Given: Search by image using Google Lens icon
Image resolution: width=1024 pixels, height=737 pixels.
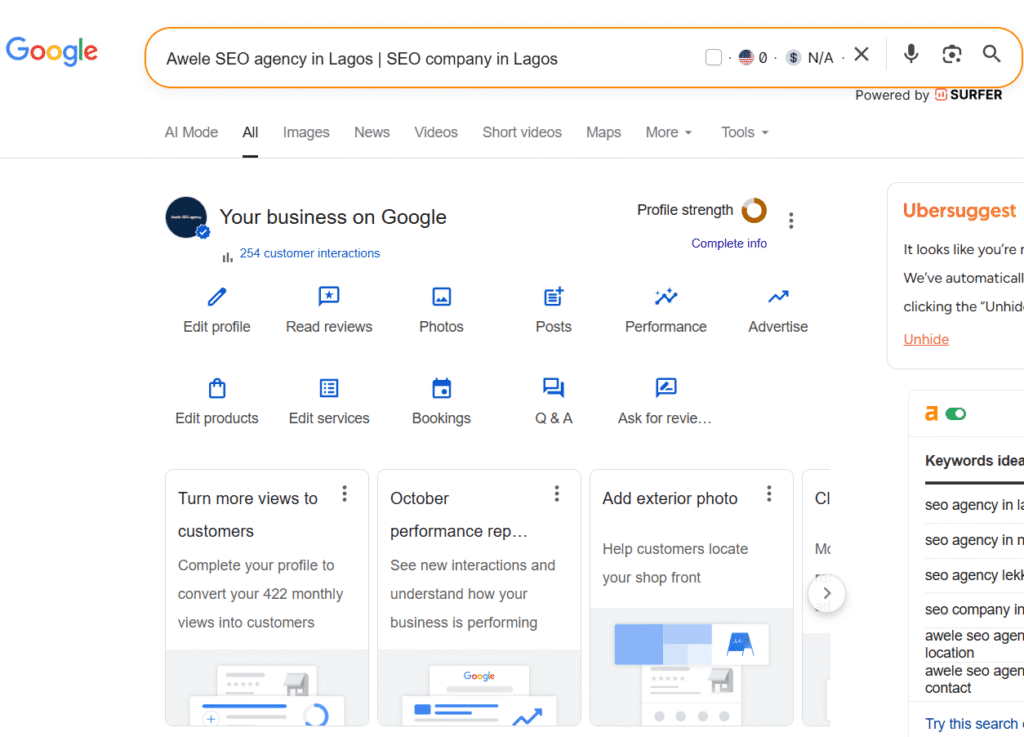Looking at the screenshot, I should [x=951, y=54].
